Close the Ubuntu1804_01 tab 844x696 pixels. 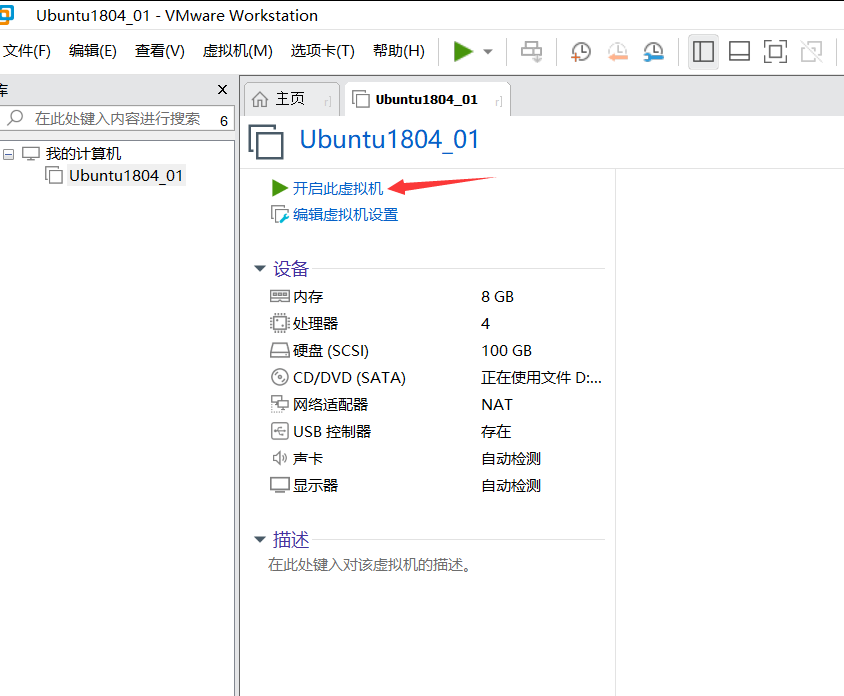click(x=499, y=101)
